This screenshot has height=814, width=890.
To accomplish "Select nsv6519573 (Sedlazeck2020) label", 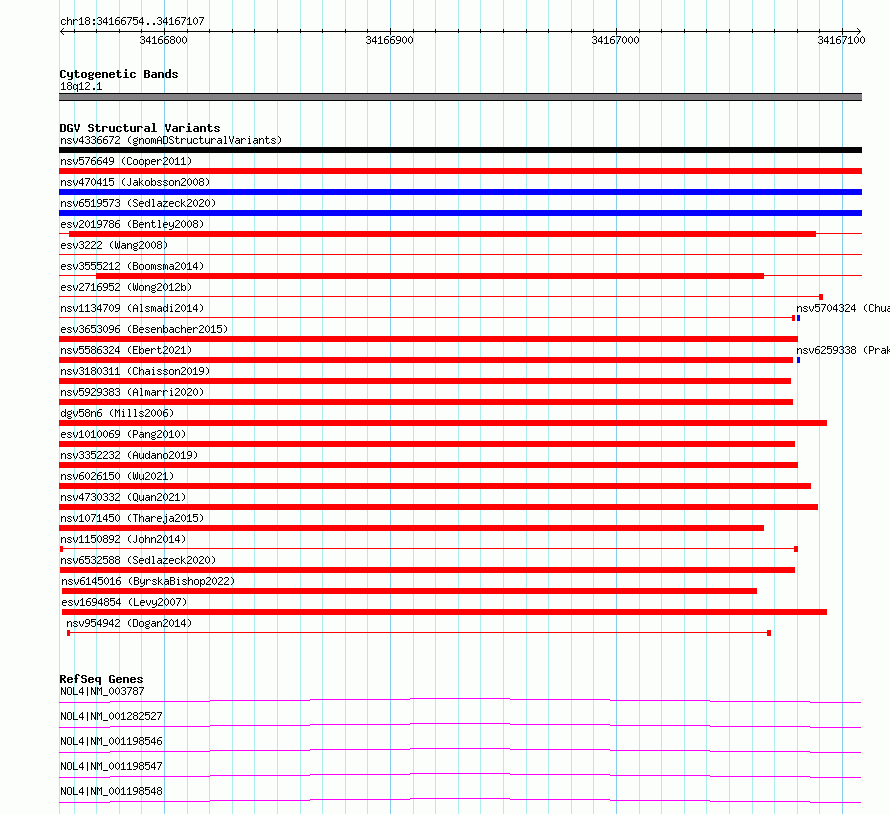I will pos(138,203).
